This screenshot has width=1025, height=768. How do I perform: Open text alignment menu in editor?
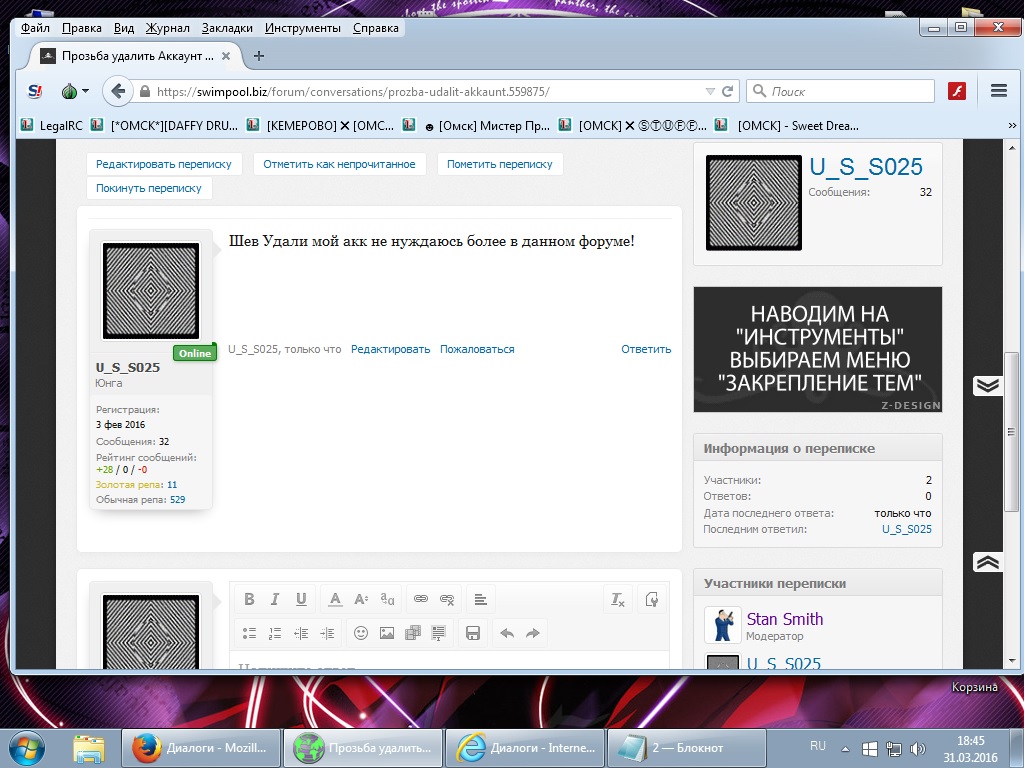(x=480, y=599)
